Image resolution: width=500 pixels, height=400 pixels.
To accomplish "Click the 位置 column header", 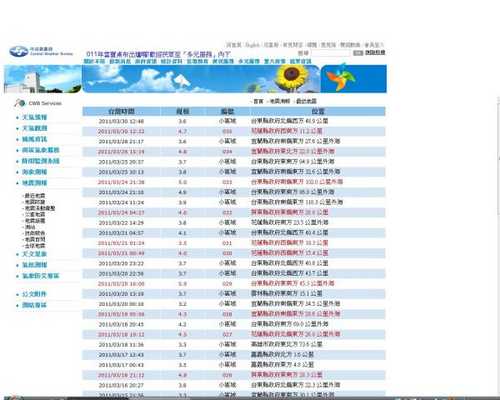I will 318,111.
